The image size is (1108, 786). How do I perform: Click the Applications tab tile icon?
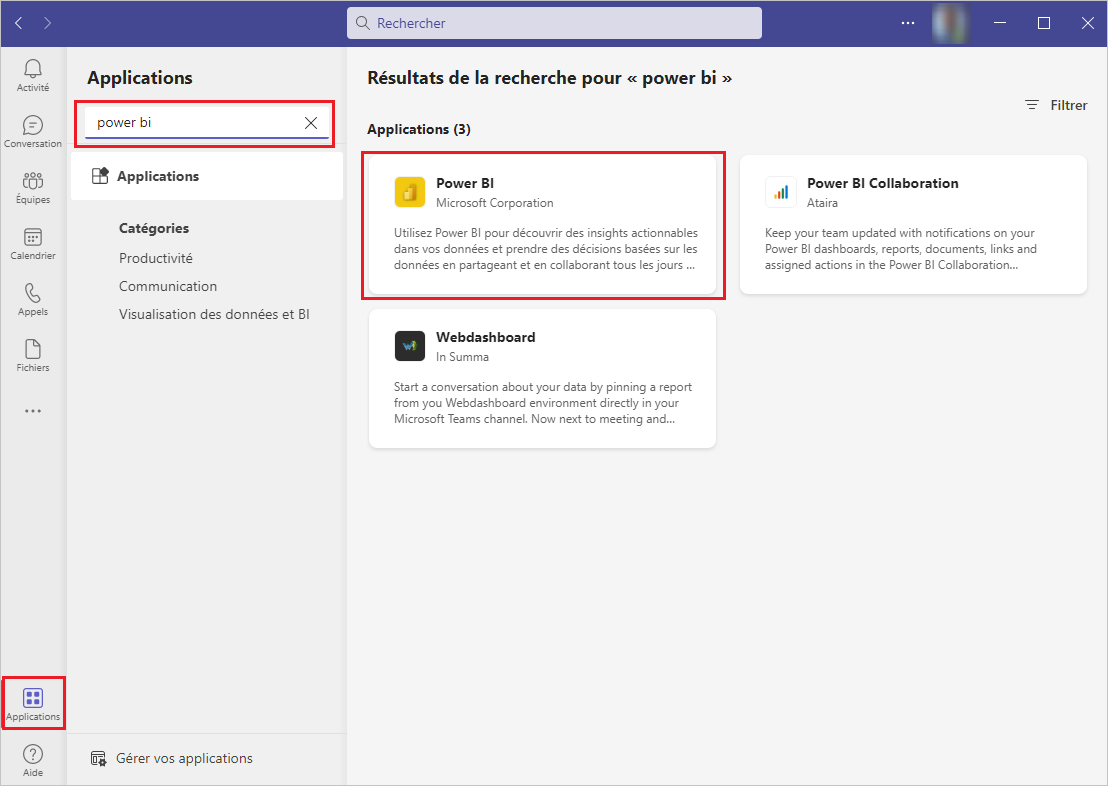[x=100, y=175]
